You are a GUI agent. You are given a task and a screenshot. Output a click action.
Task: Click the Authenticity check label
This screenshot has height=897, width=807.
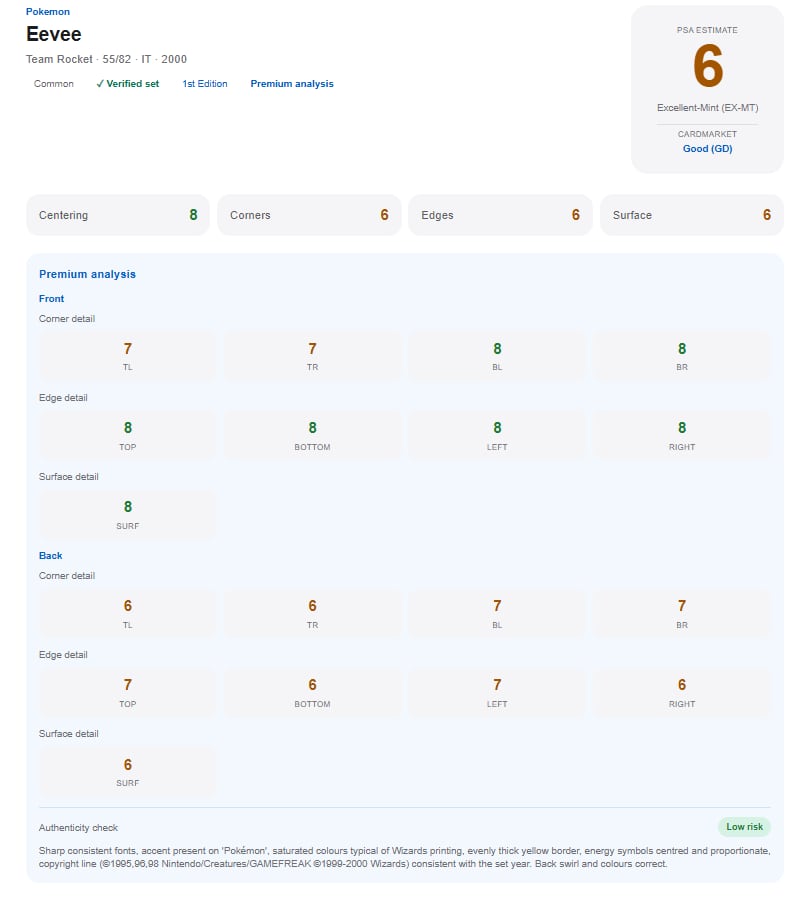click(x=78, y=828)
